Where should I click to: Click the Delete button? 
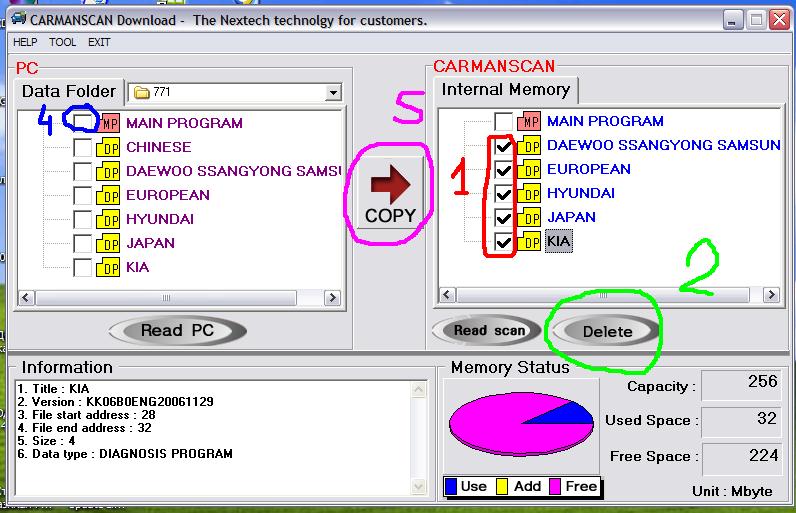click(x=607, y=332)
